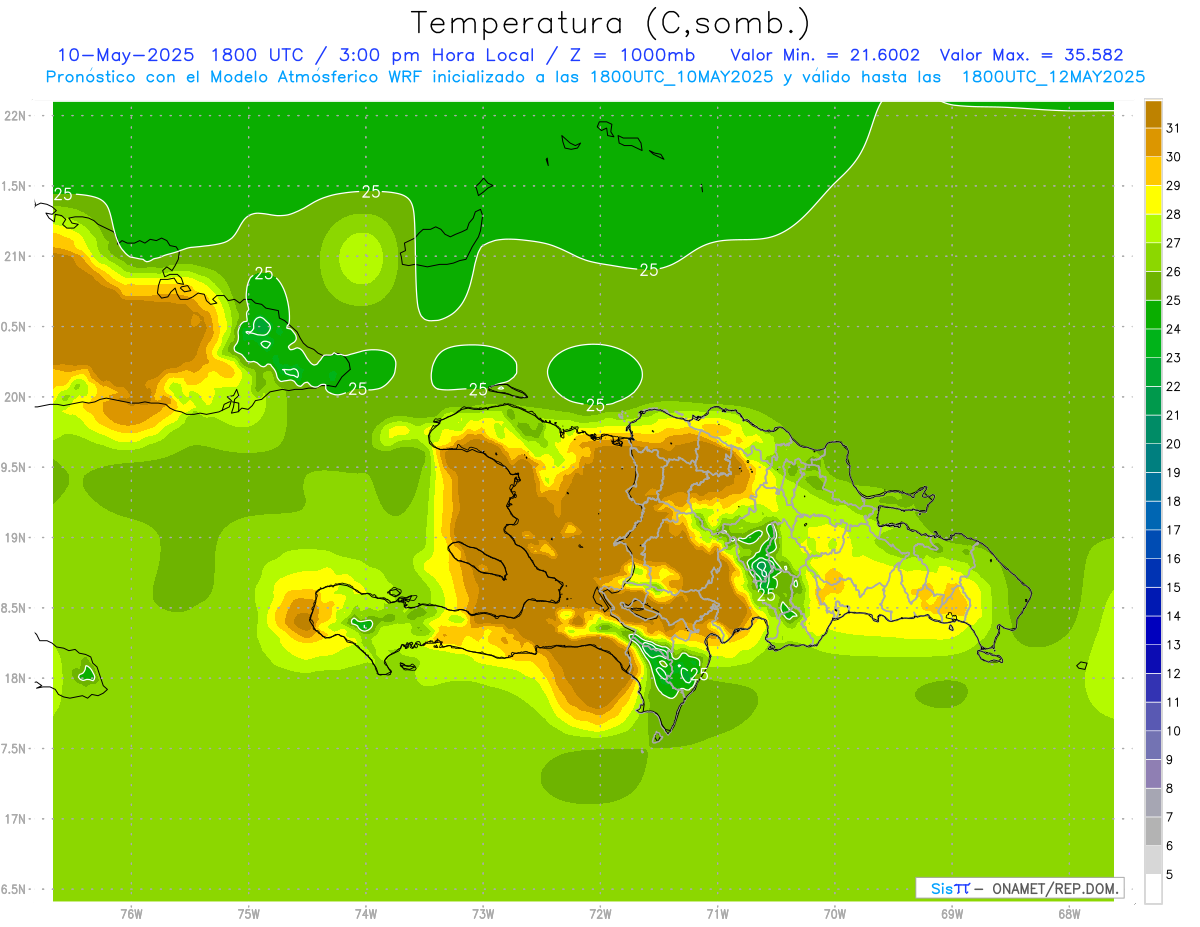
Task: Click the dark brown swatch atop the color legend
Action: [x=1153, y=114]
